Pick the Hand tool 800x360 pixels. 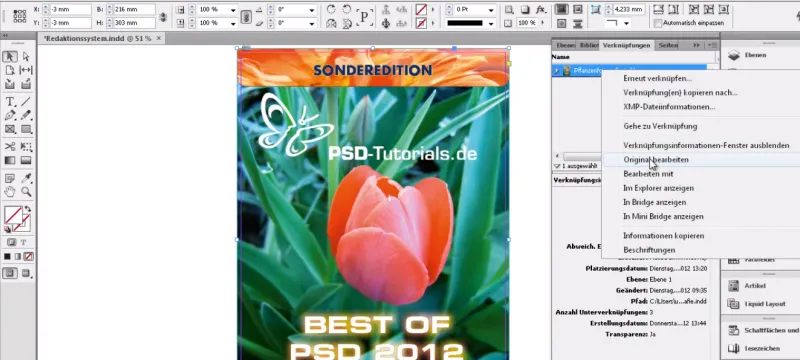coord(10,192)
